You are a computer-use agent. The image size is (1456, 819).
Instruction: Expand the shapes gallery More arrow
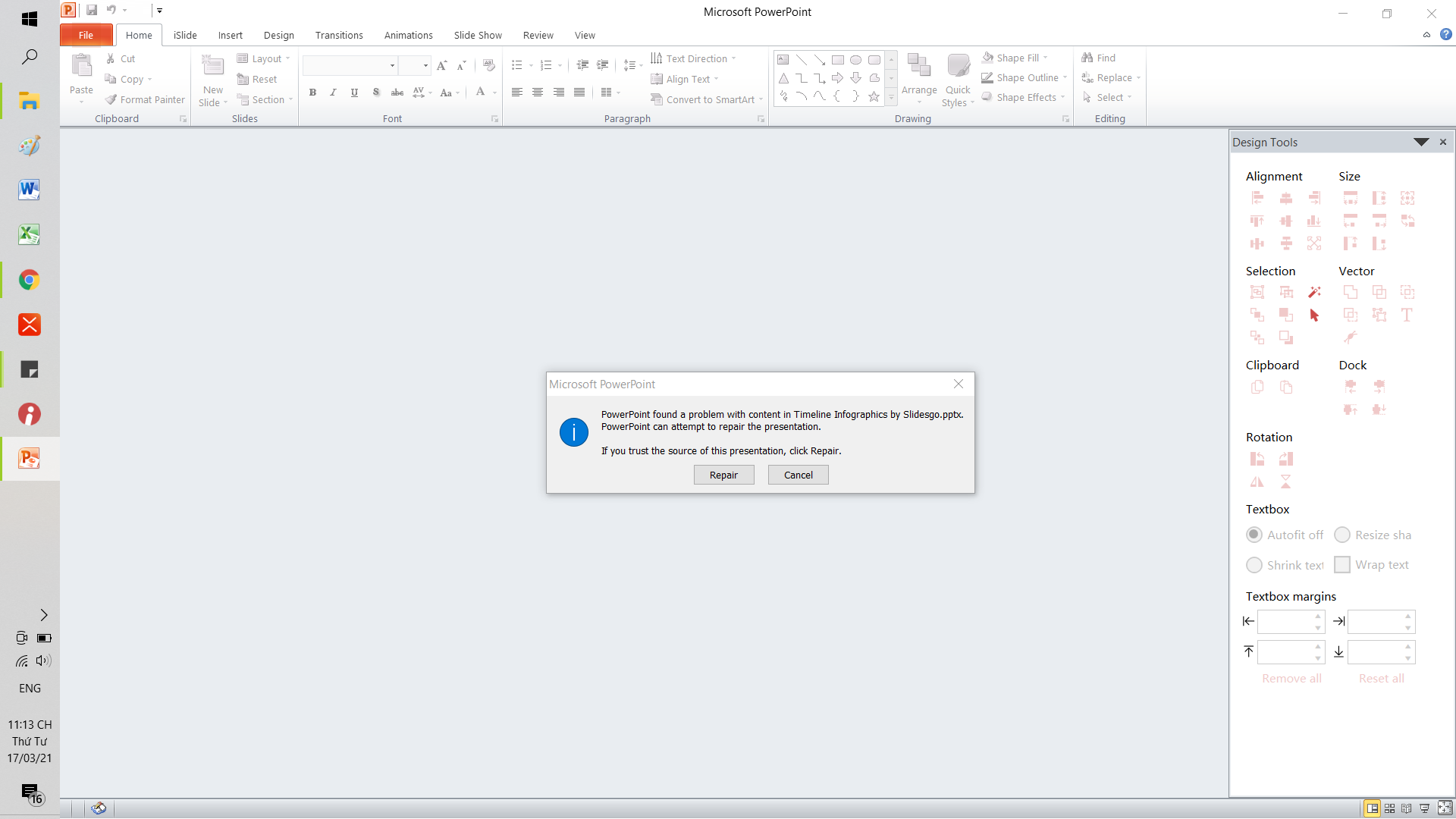891,97
